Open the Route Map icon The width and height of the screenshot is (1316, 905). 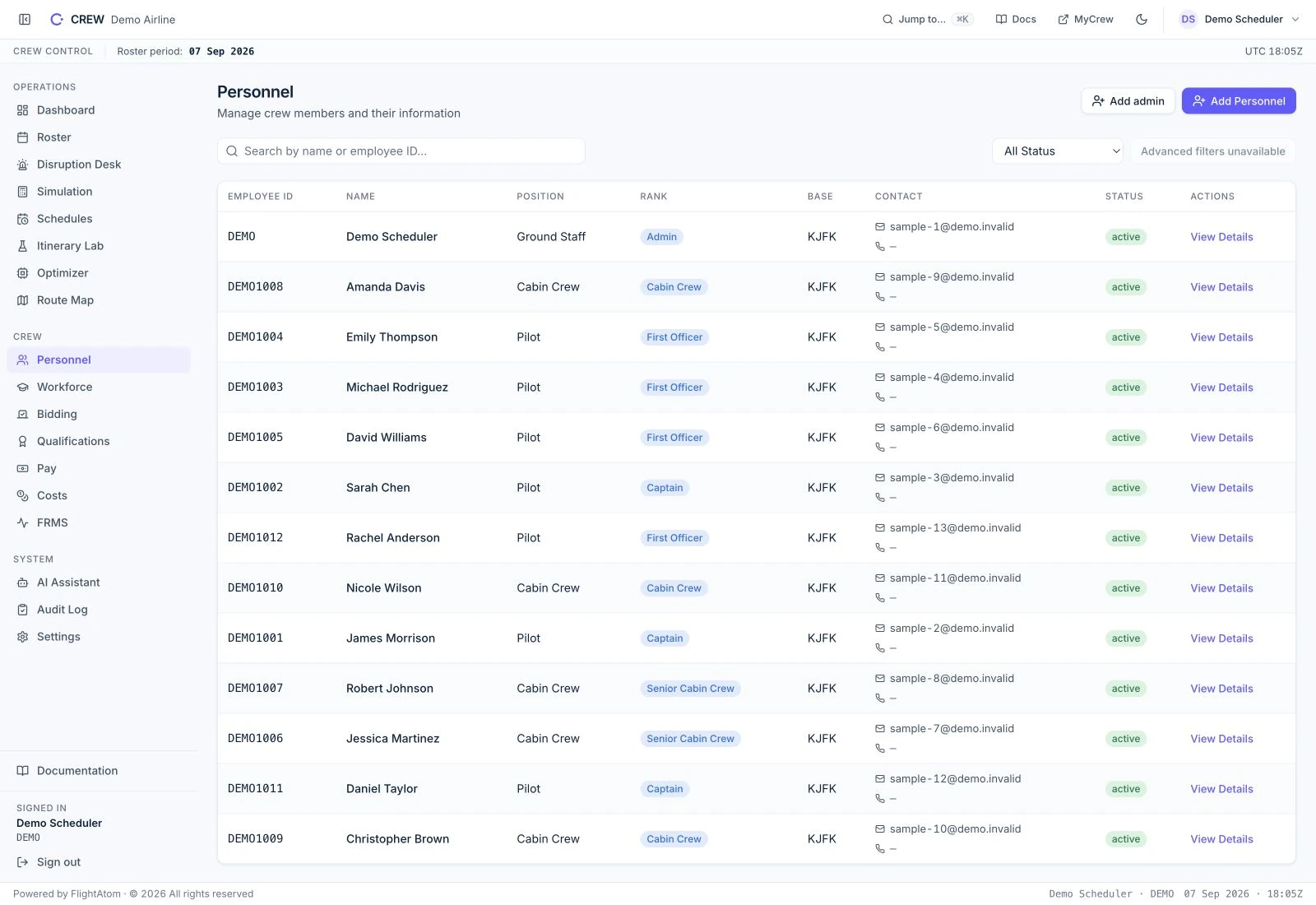[23, 300]
